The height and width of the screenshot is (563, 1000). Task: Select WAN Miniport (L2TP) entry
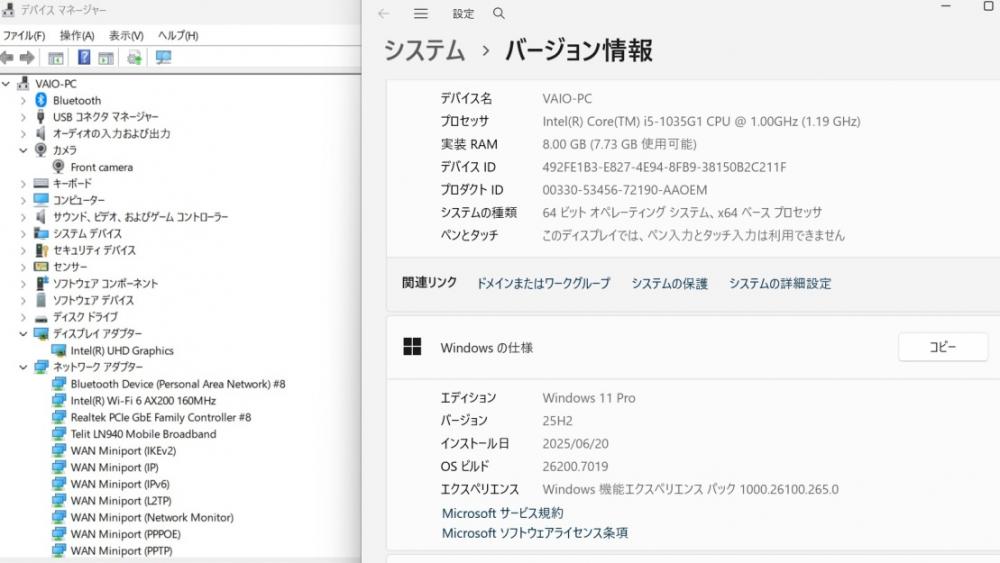[121, 501]
